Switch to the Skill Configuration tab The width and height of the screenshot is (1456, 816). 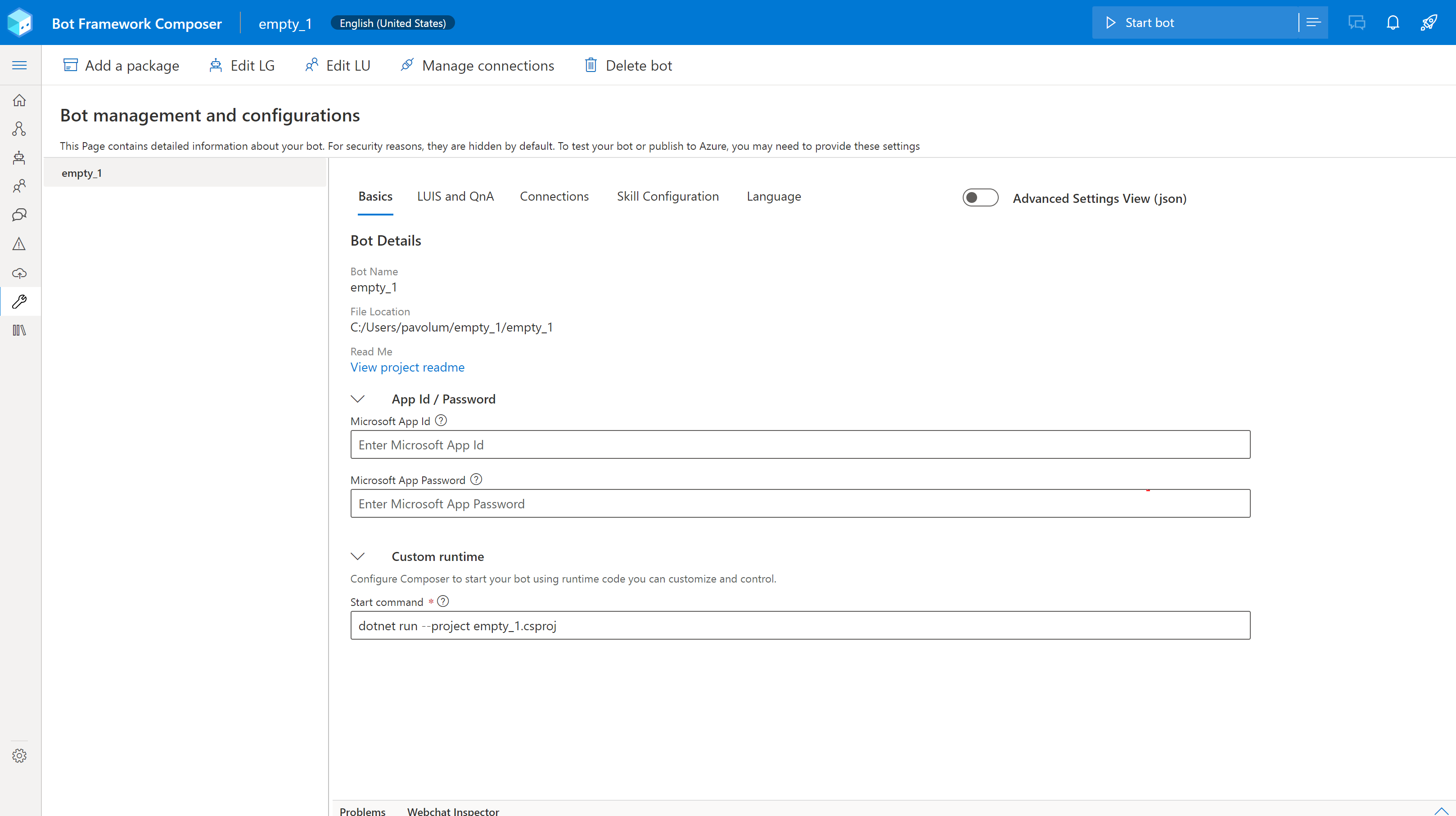coord(667,196)
